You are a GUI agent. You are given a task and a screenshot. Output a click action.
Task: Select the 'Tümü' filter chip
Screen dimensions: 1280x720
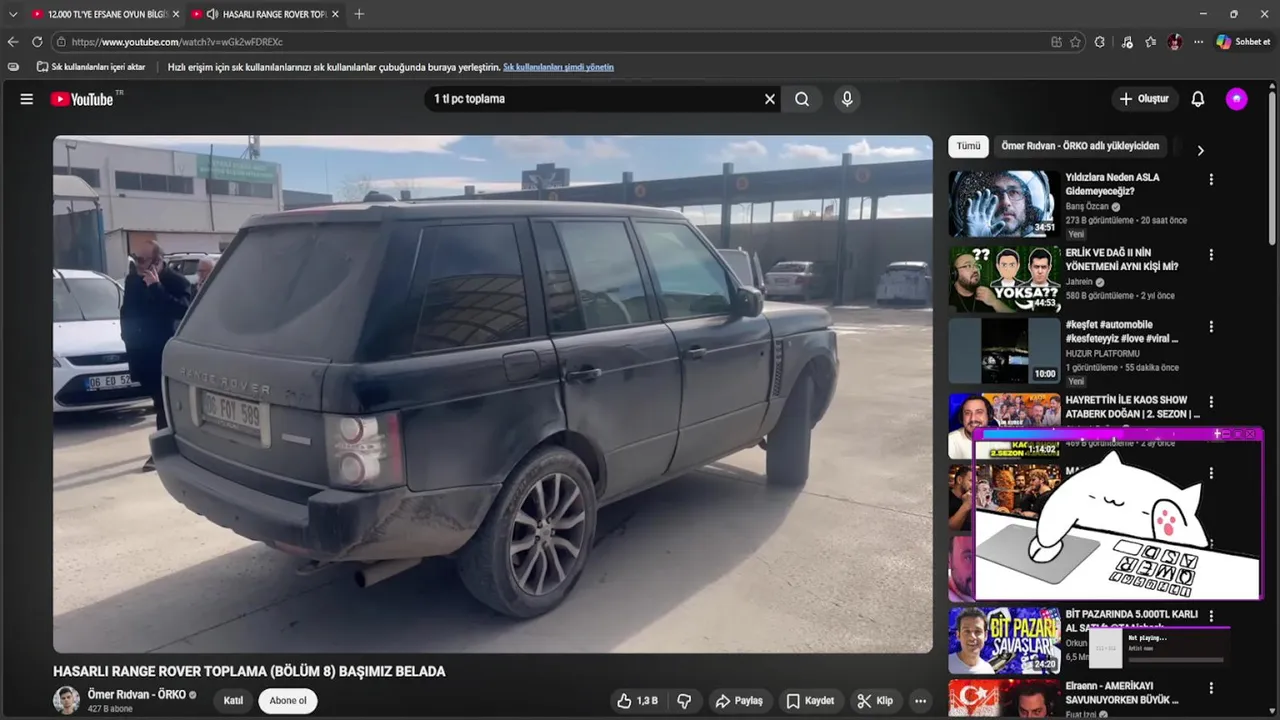pos(968,146)
